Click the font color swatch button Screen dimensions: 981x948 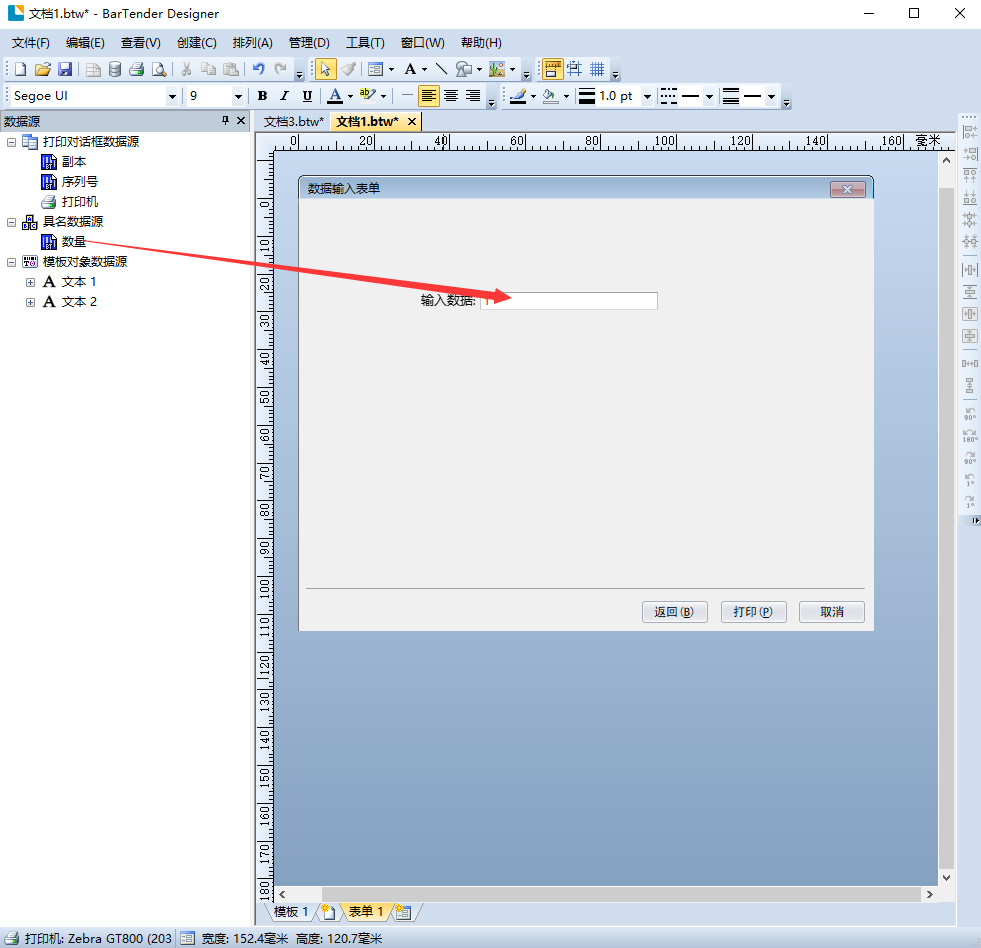pos(335,96)
